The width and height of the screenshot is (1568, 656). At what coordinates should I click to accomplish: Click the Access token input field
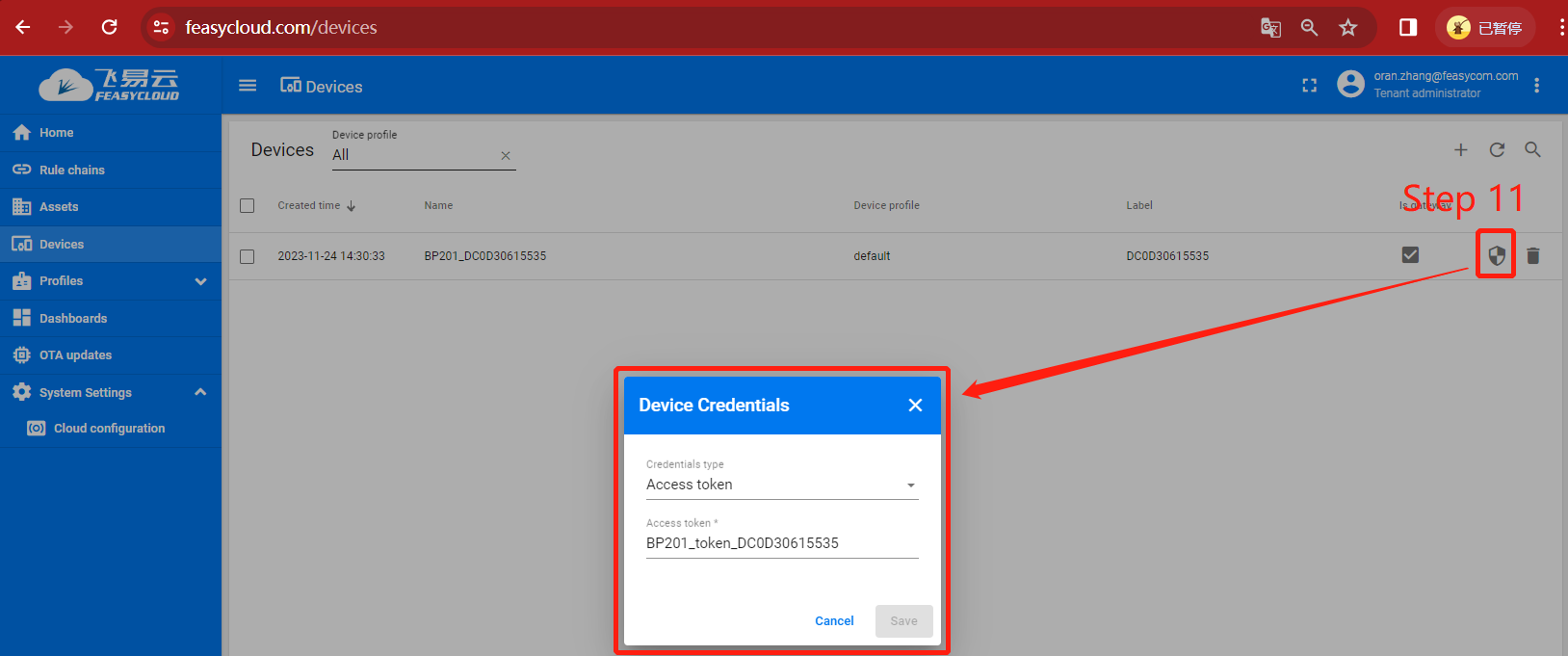coord(781,543)
